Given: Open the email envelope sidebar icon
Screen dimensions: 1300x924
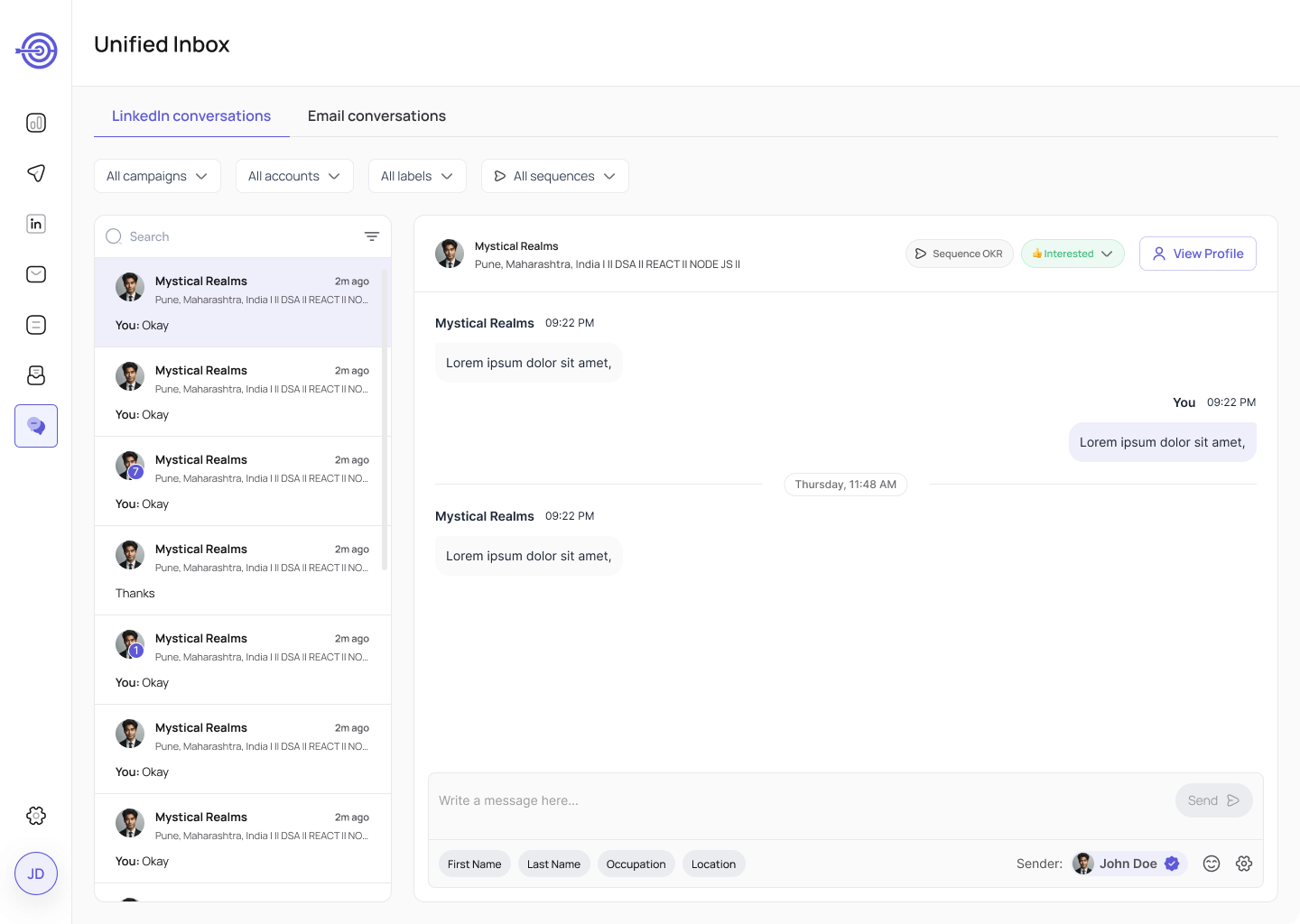Looking at the screenshot, I should tap(36, 274).
